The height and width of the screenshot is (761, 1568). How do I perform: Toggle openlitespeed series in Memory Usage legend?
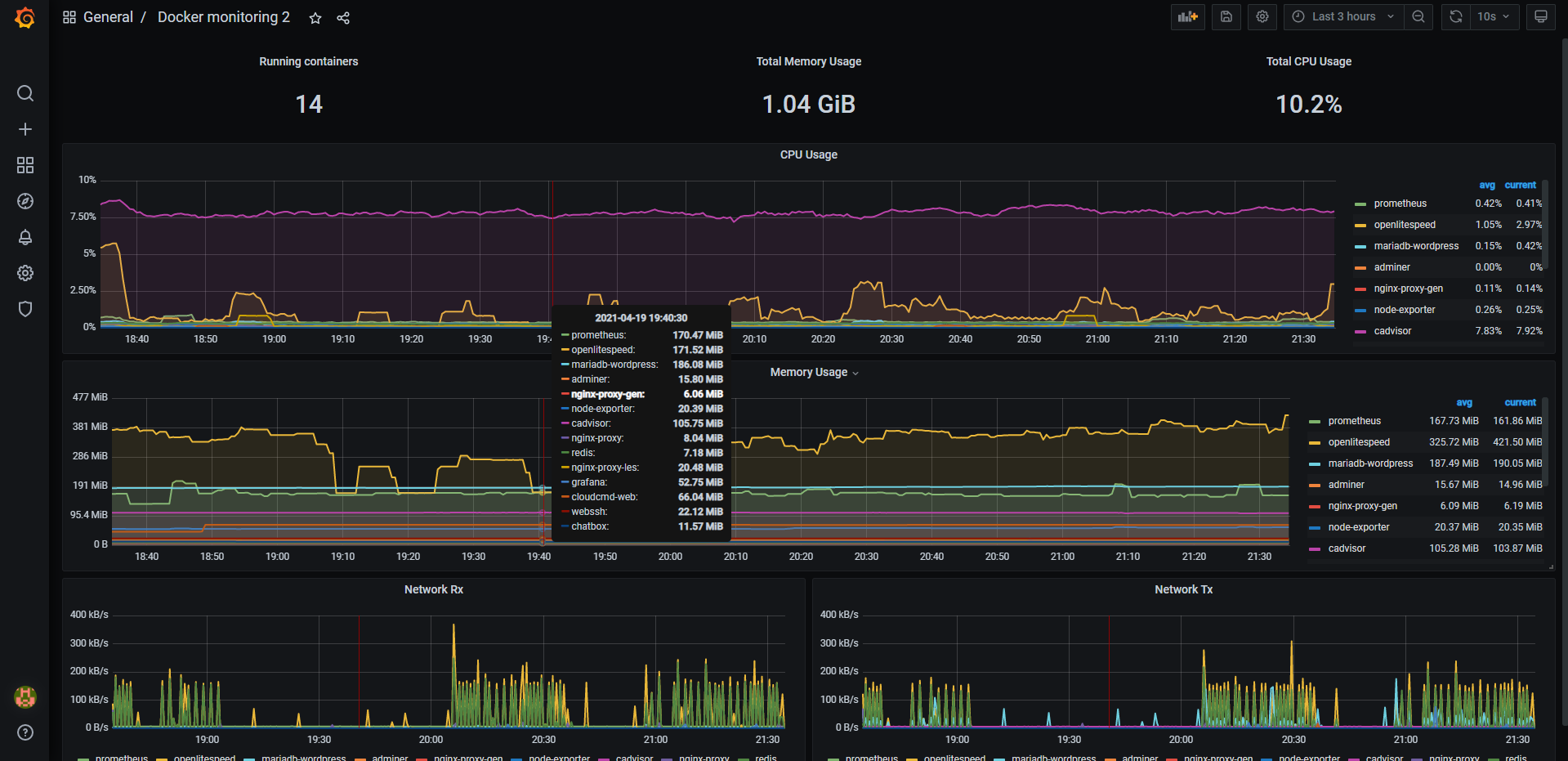point(1358,441)
